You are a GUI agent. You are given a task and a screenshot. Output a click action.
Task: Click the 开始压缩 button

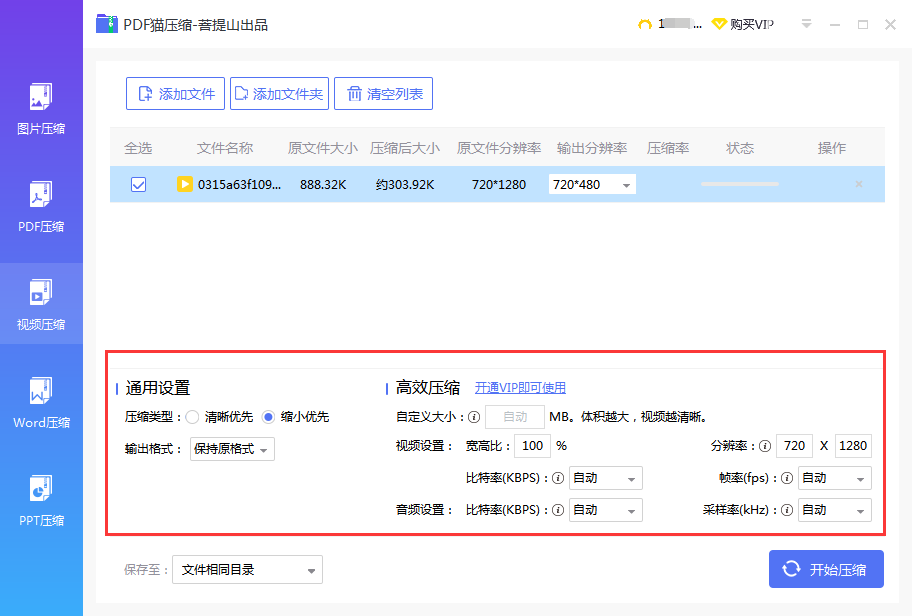826,569
